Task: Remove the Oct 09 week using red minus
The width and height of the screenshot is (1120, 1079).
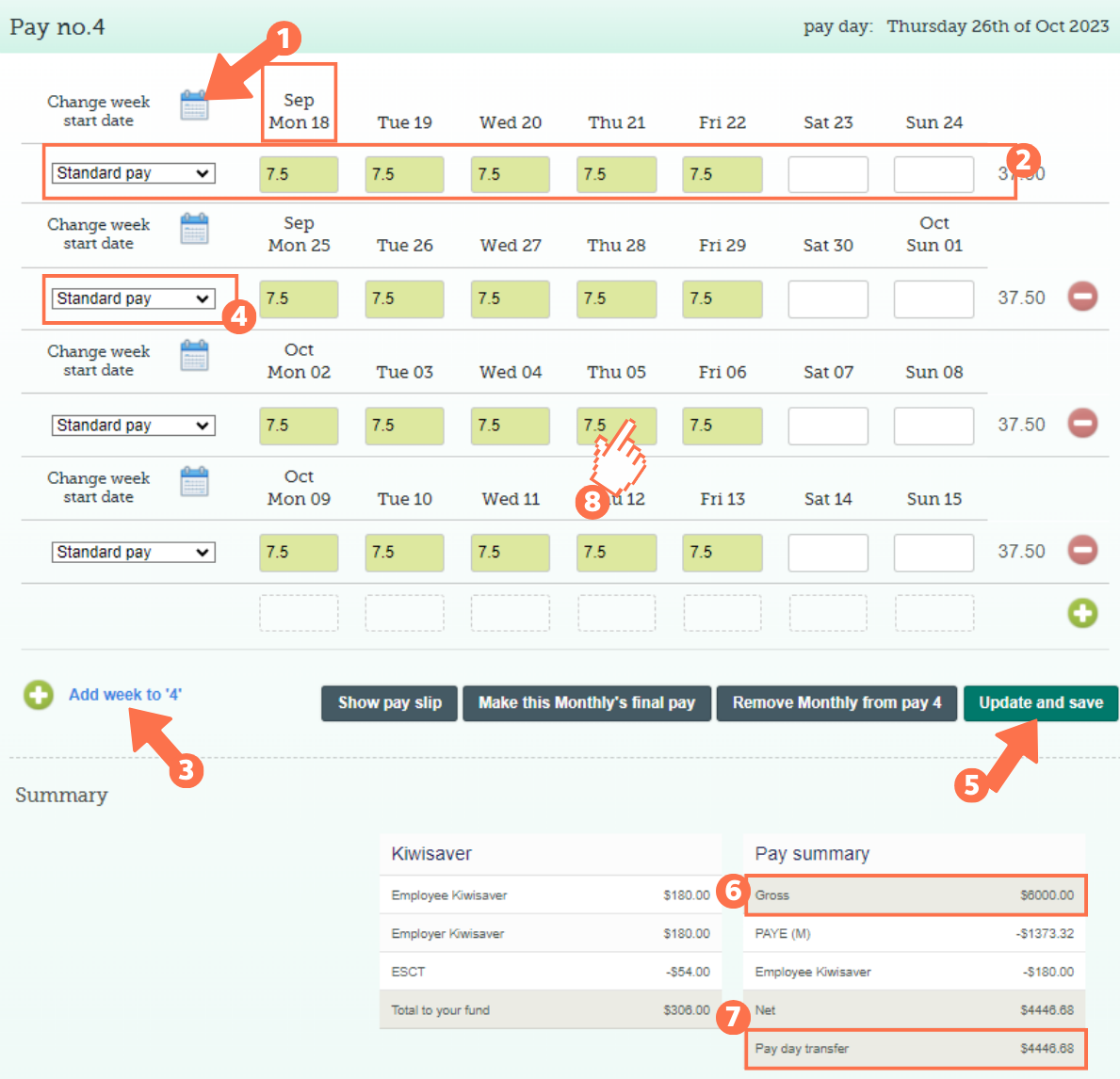Action: [1082, 550]
